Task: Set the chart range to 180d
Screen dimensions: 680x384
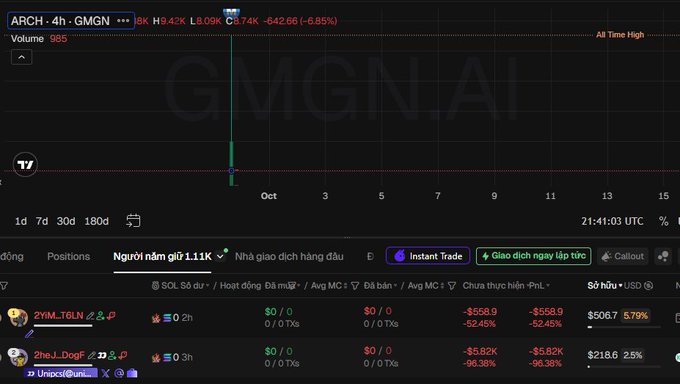Action: tap(96, 221)
